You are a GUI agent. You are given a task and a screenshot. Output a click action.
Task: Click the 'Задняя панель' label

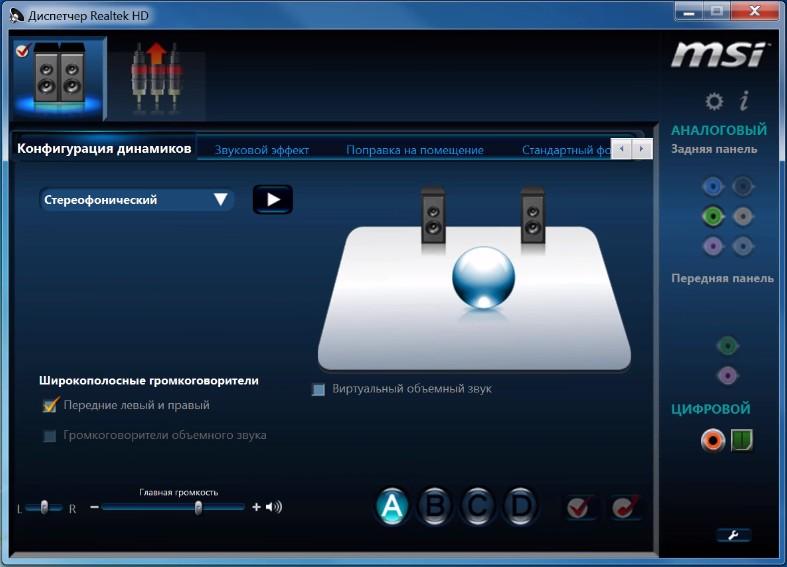714,149
